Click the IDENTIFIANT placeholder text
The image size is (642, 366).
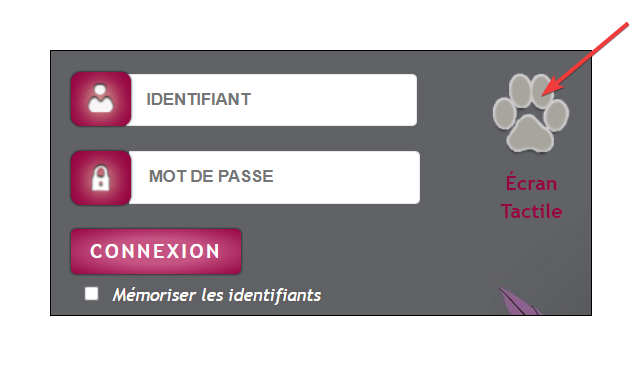coord(199,99)
